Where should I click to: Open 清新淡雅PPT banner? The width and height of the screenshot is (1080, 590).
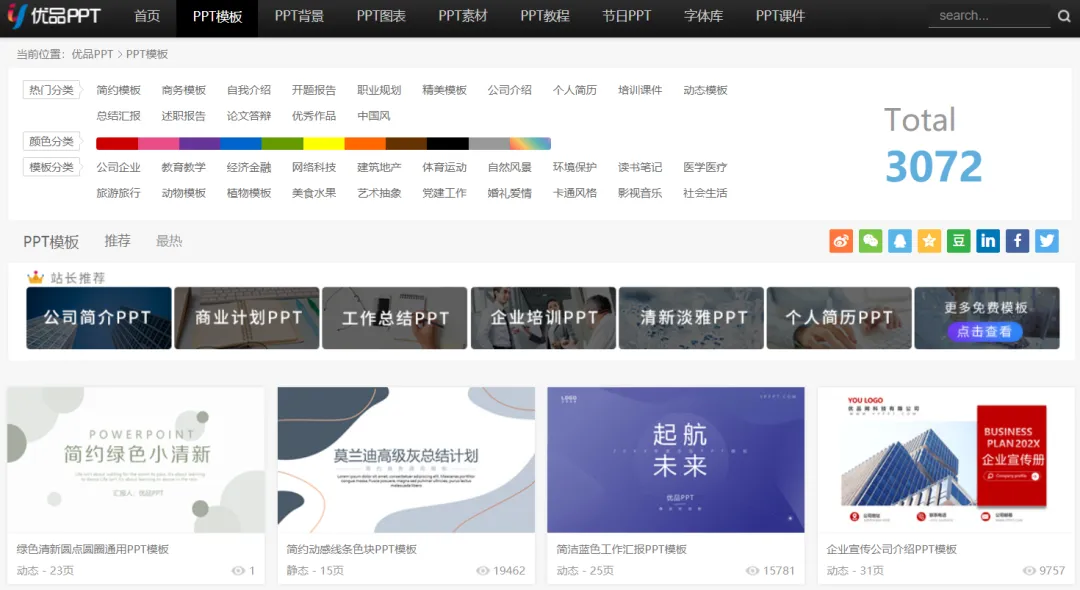[691, 318]
